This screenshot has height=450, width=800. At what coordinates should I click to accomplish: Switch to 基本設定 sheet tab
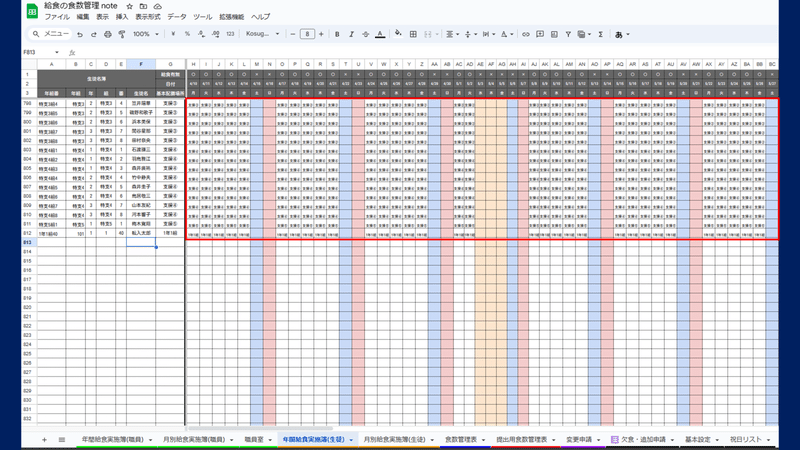698,439
